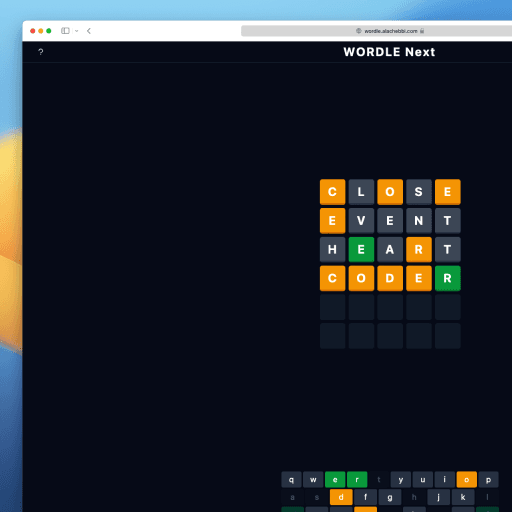The width and height of the screenshot is (512, 512).
Task: Click the lock icon in address bar
Action: click(422, 31)
